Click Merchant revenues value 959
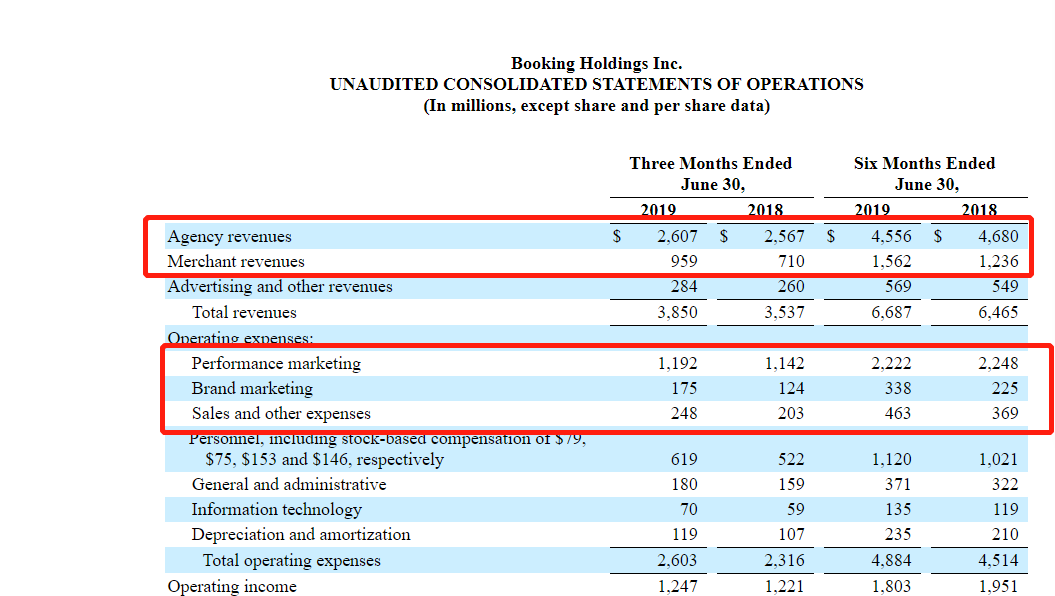 684,262
